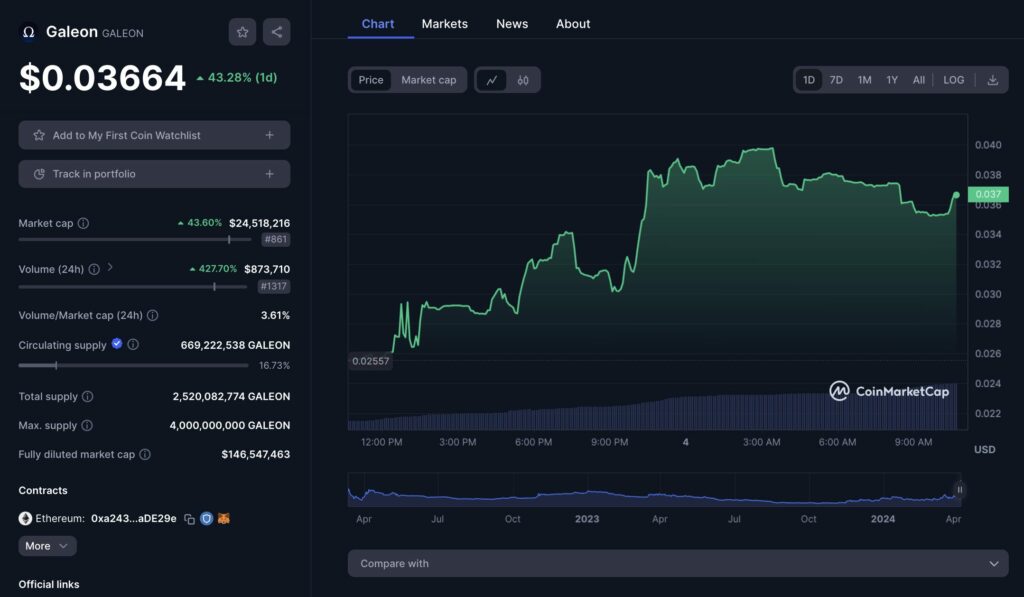Show Max. supply info icon
Image resolution: width=1024 pixels, height=597 pixels.
[x=87, y=425]
